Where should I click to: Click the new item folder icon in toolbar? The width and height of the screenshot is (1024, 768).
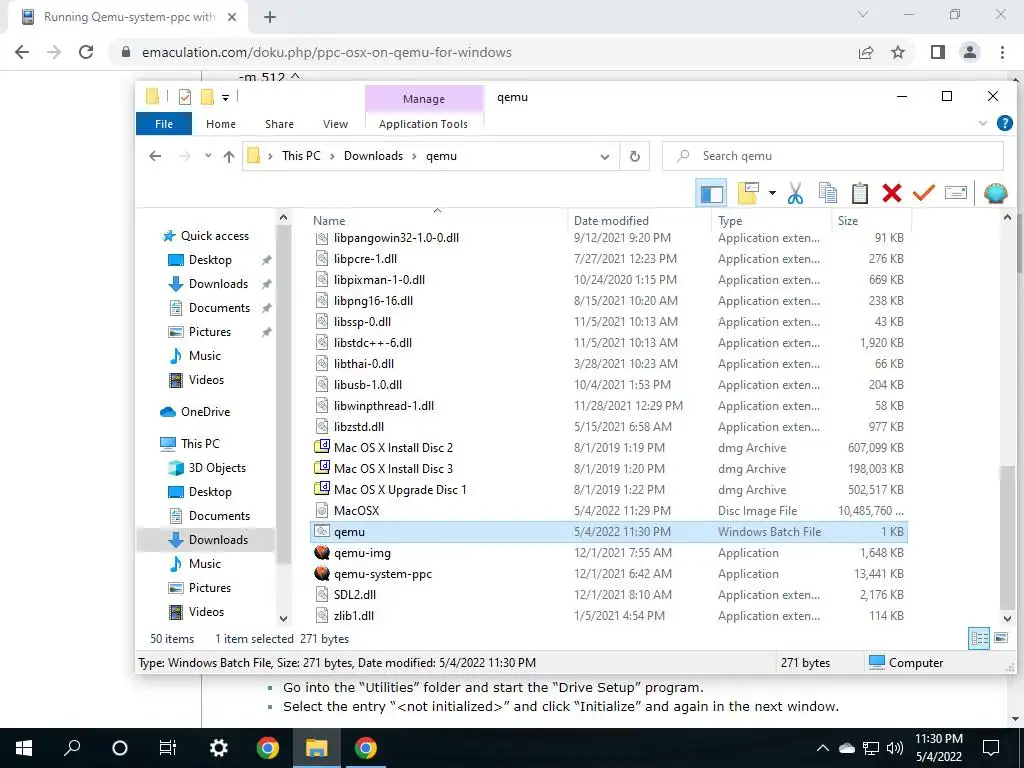click(x=748, y=193)
